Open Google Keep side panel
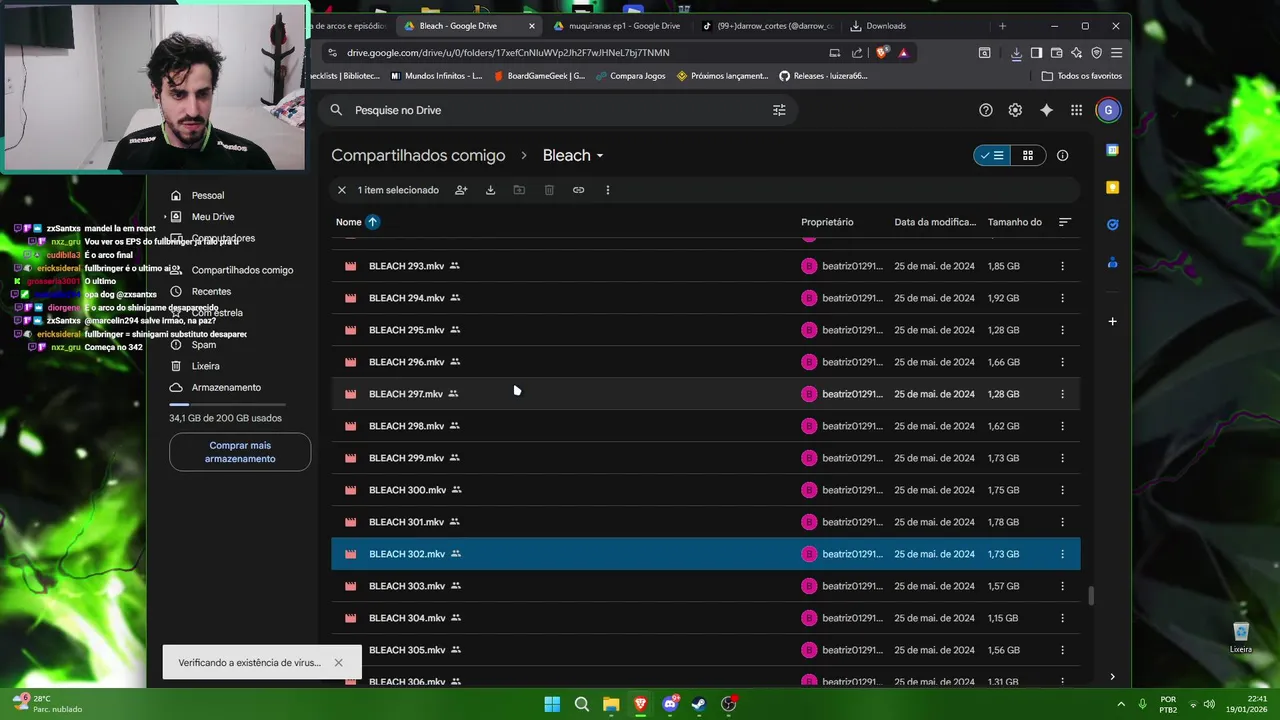 pos(1112,187)
